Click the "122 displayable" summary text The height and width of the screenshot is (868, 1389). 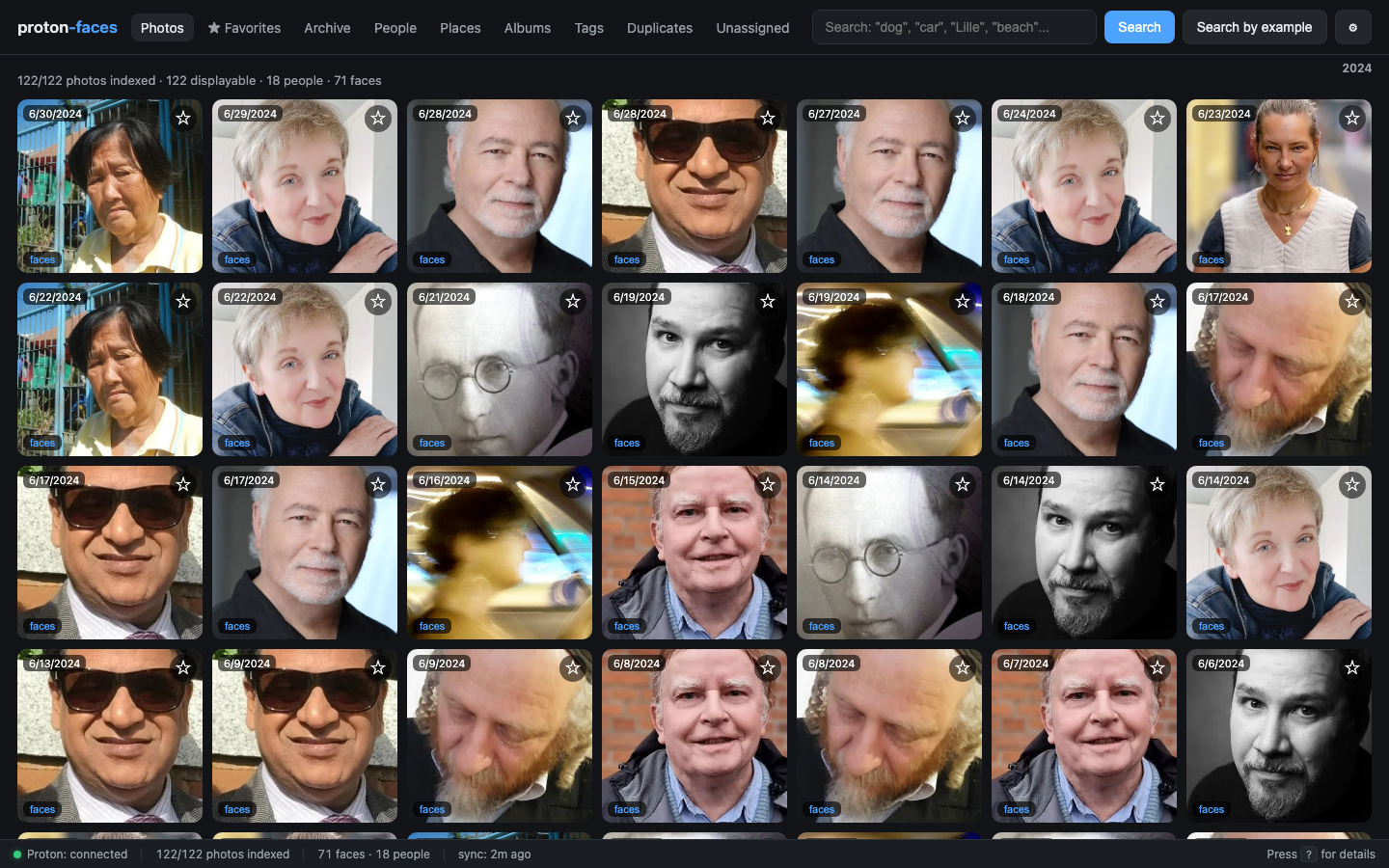pyautogui.click(x=211, y=80)
